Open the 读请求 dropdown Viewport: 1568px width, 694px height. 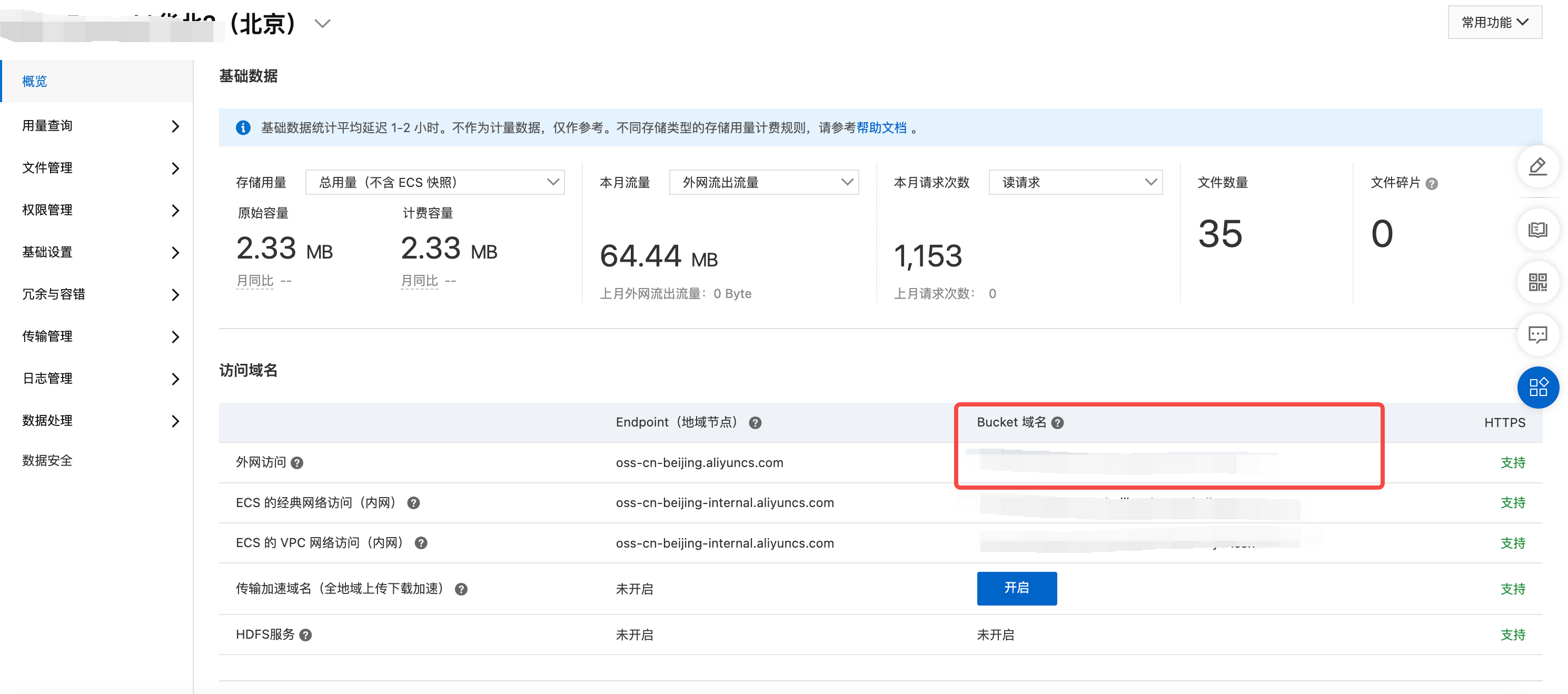(x=1075, y=183)
